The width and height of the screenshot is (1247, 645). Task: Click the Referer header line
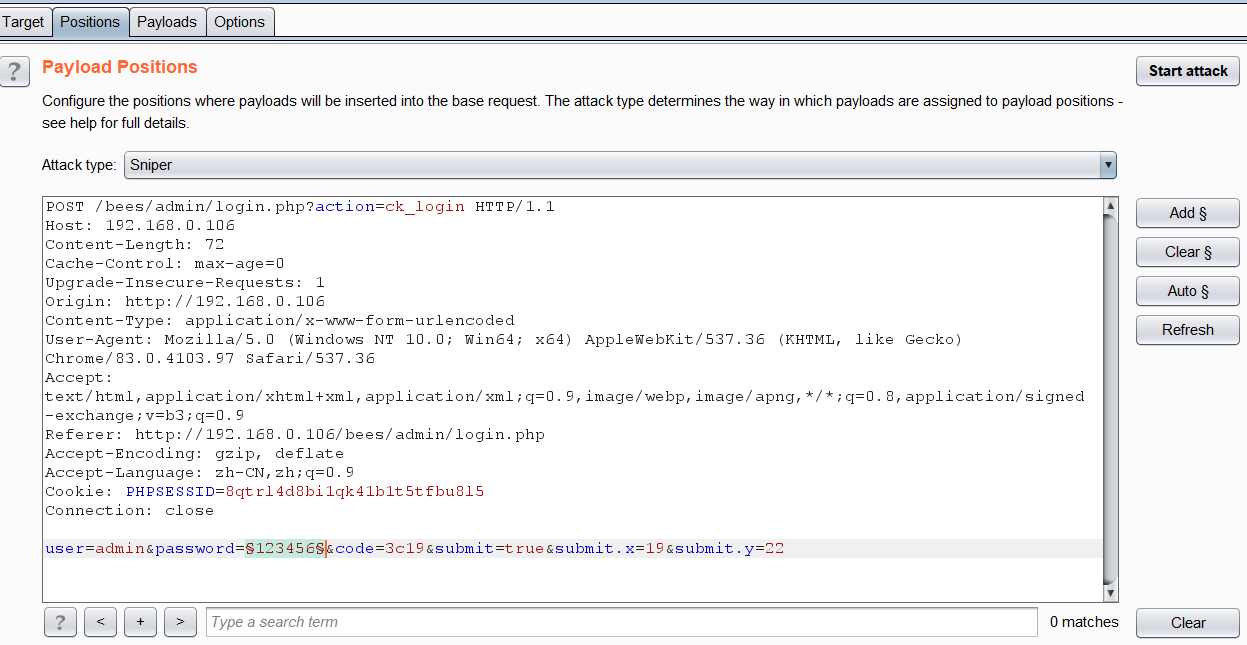pyautogui.click(x=295, y=435)
